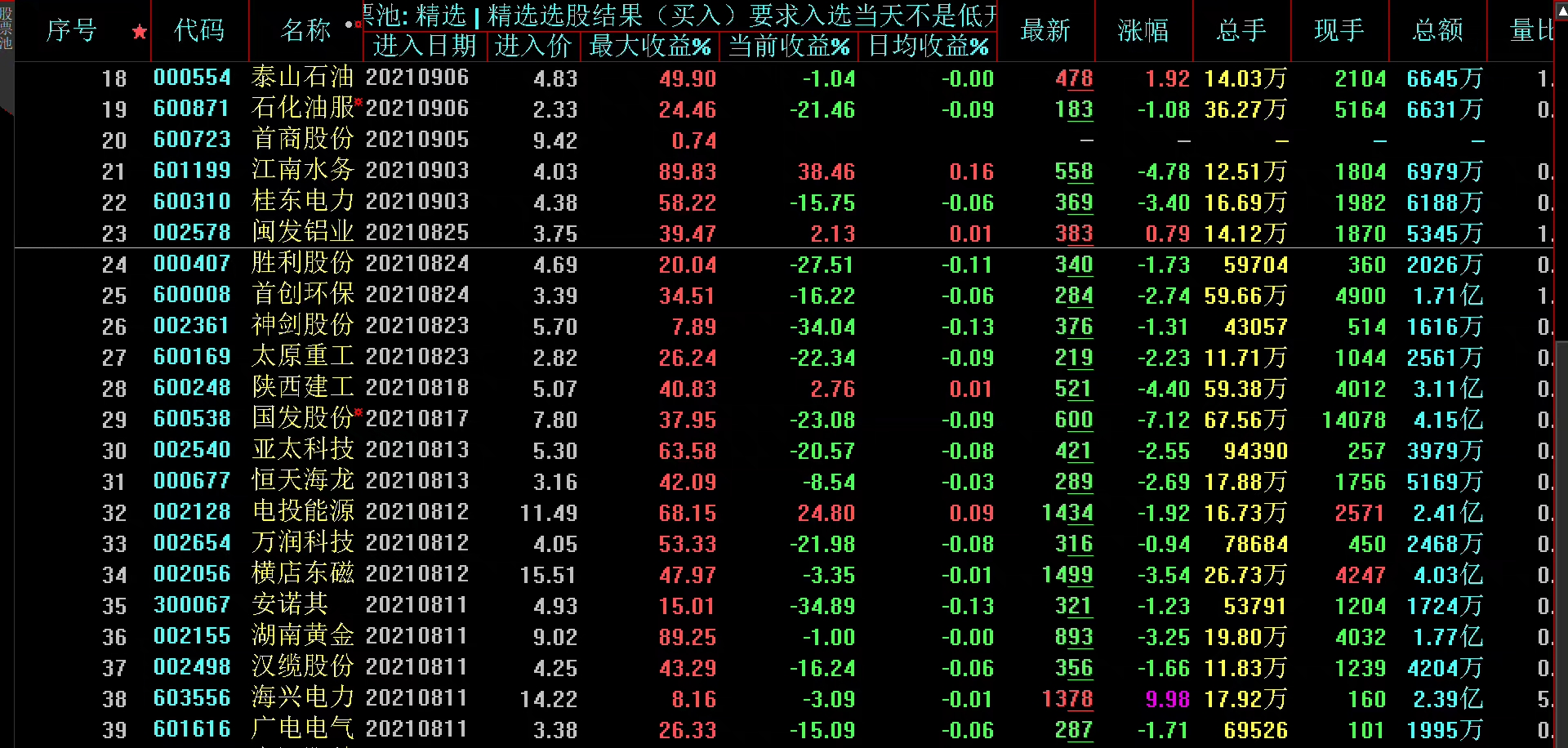Image resolution: width=1568 pixels, height=748 pixels.
Task: Sort by the 现手 column header
Action: tap(1339, 31)
